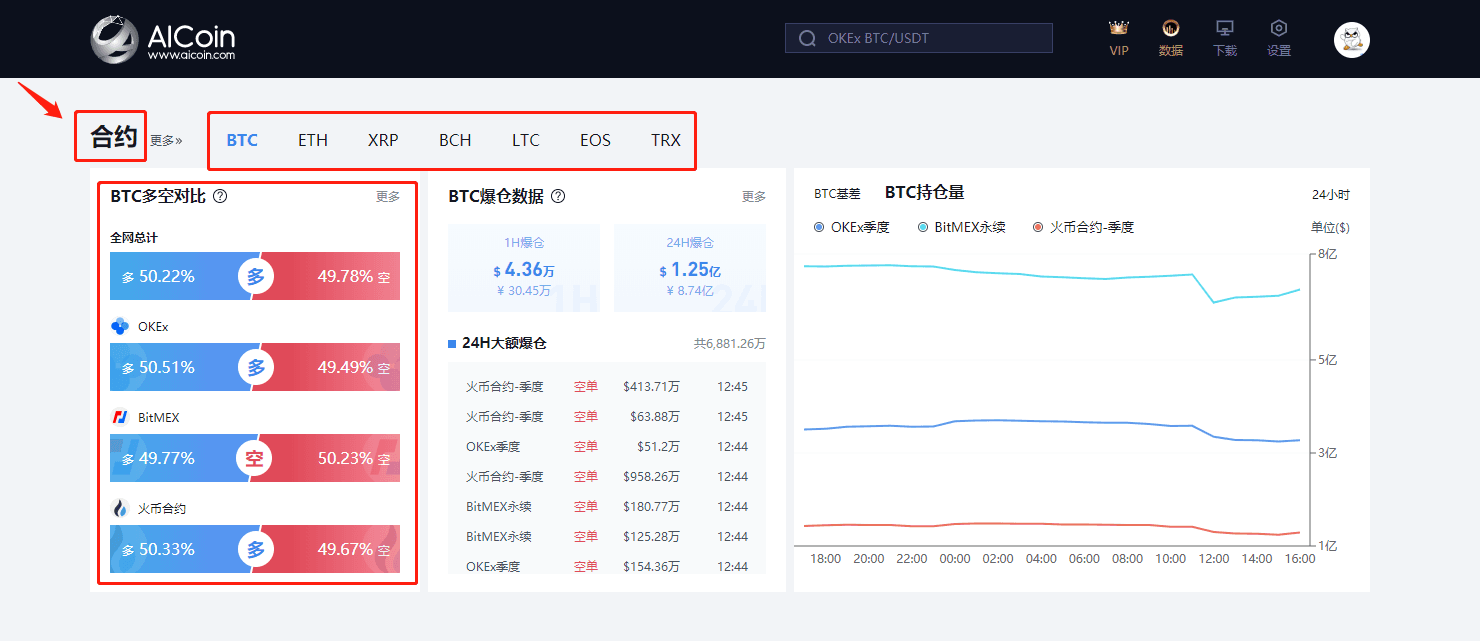The width and height of the screenshot is (1480, 641).
Task: Click the search magnifier icon
Action: pos(806,39)
